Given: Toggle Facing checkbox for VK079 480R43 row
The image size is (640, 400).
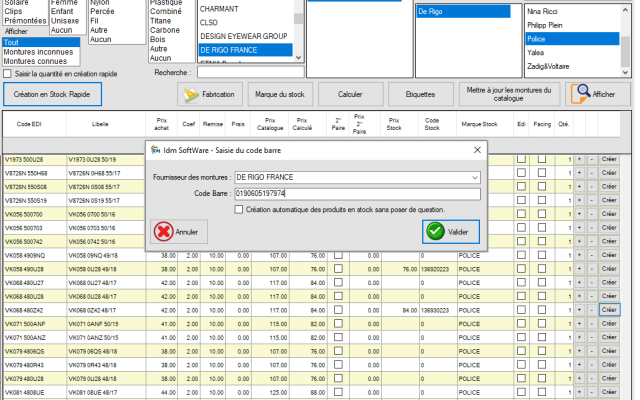Looking at the screenshot, I should pyautogui.click(x=542, y=364).
